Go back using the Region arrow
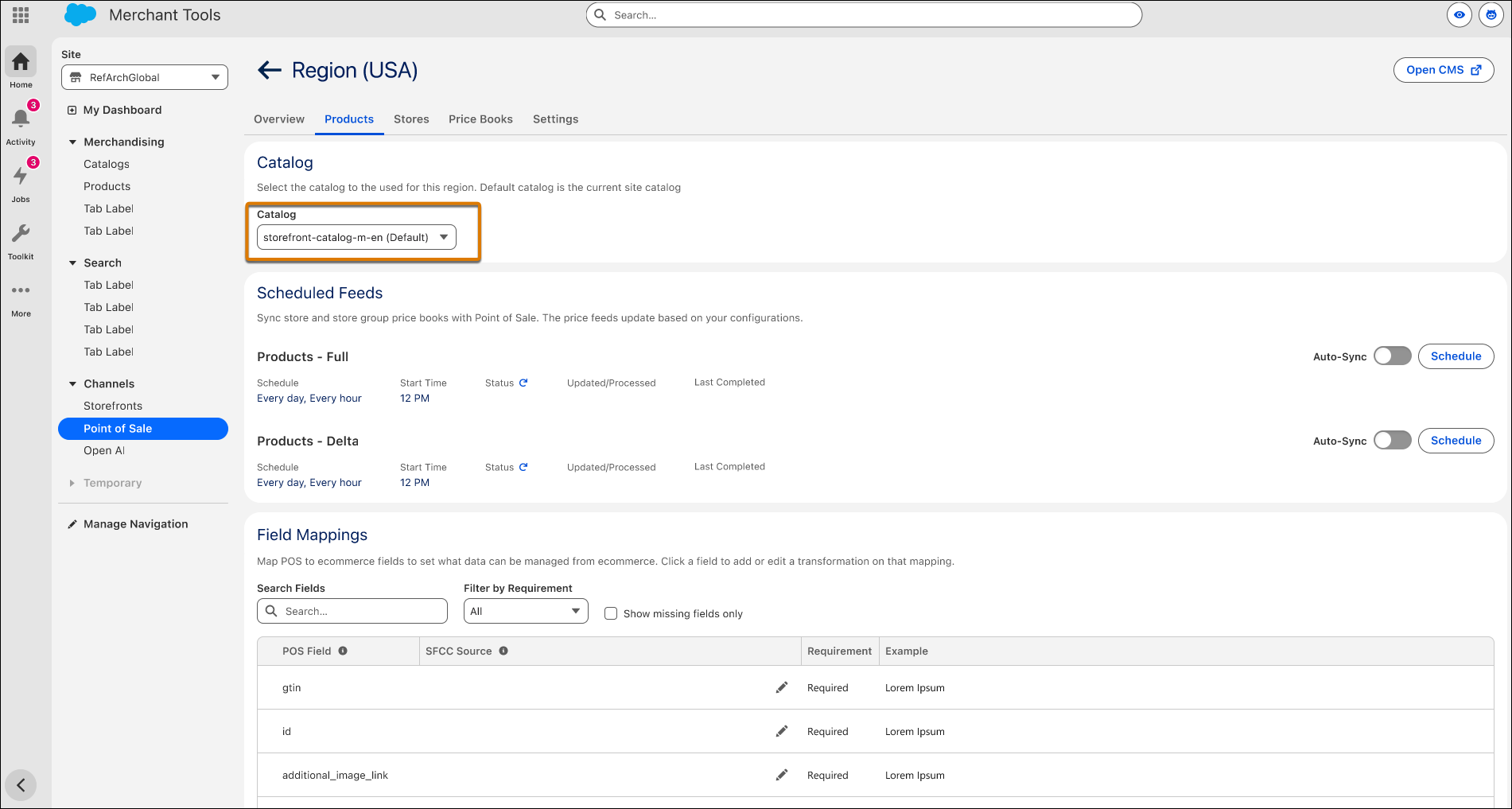This screenshot has width=1512, height=809. click(x=270, y=70)
